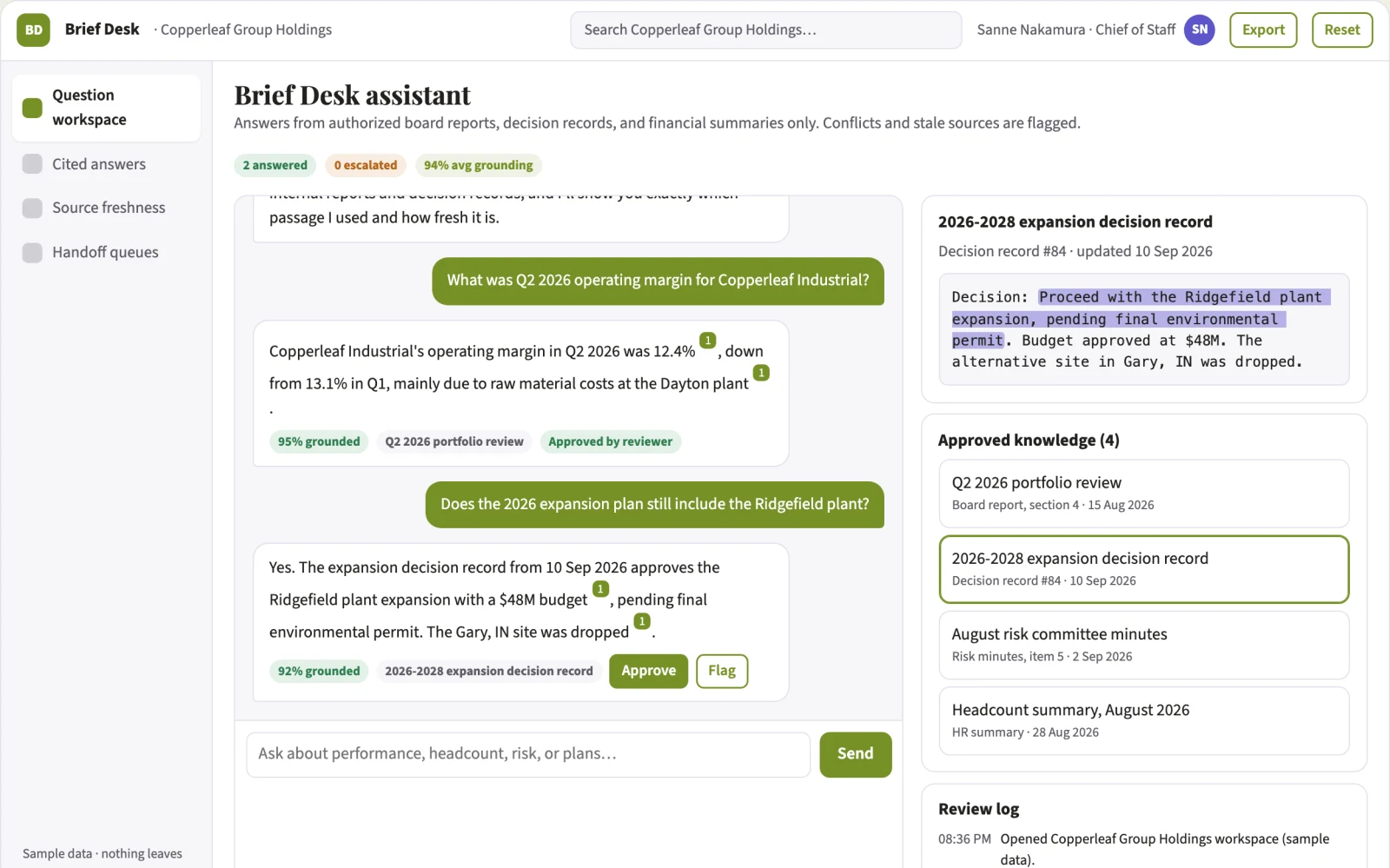Click 2026-2028 expansion decision record source chip
Viewport: 1390px width, 868px height.
coord(489,671)
